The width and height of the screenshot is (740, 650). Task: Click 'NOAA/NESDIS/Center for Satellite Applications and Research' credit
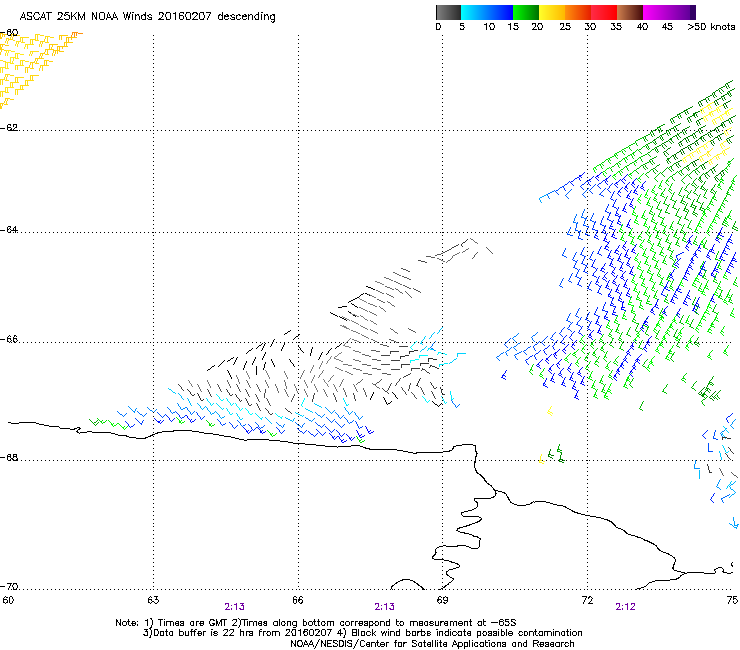coord(432,644)
